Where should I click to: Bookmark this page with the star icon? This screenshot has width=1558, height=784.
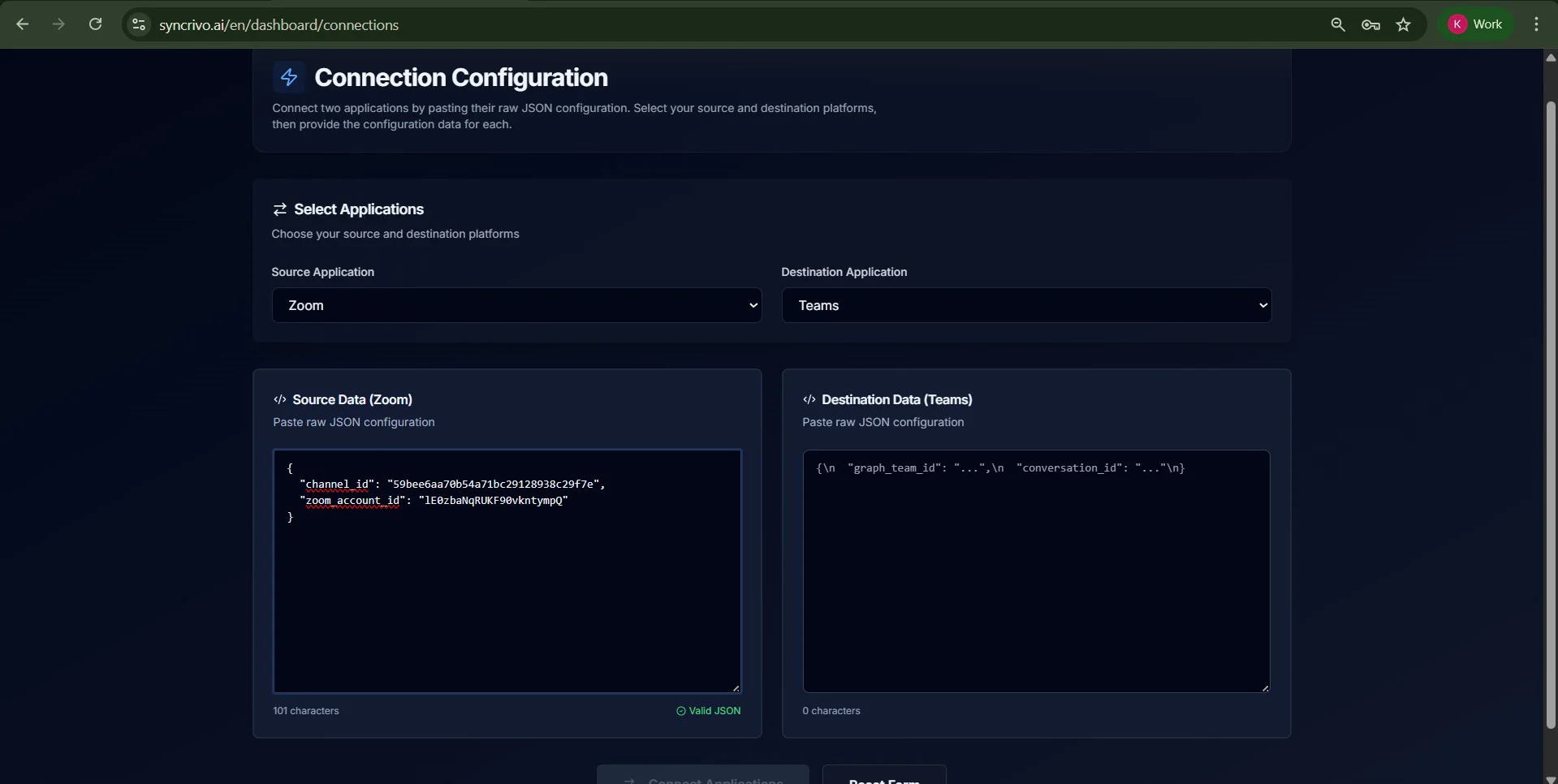(1404, 25)
